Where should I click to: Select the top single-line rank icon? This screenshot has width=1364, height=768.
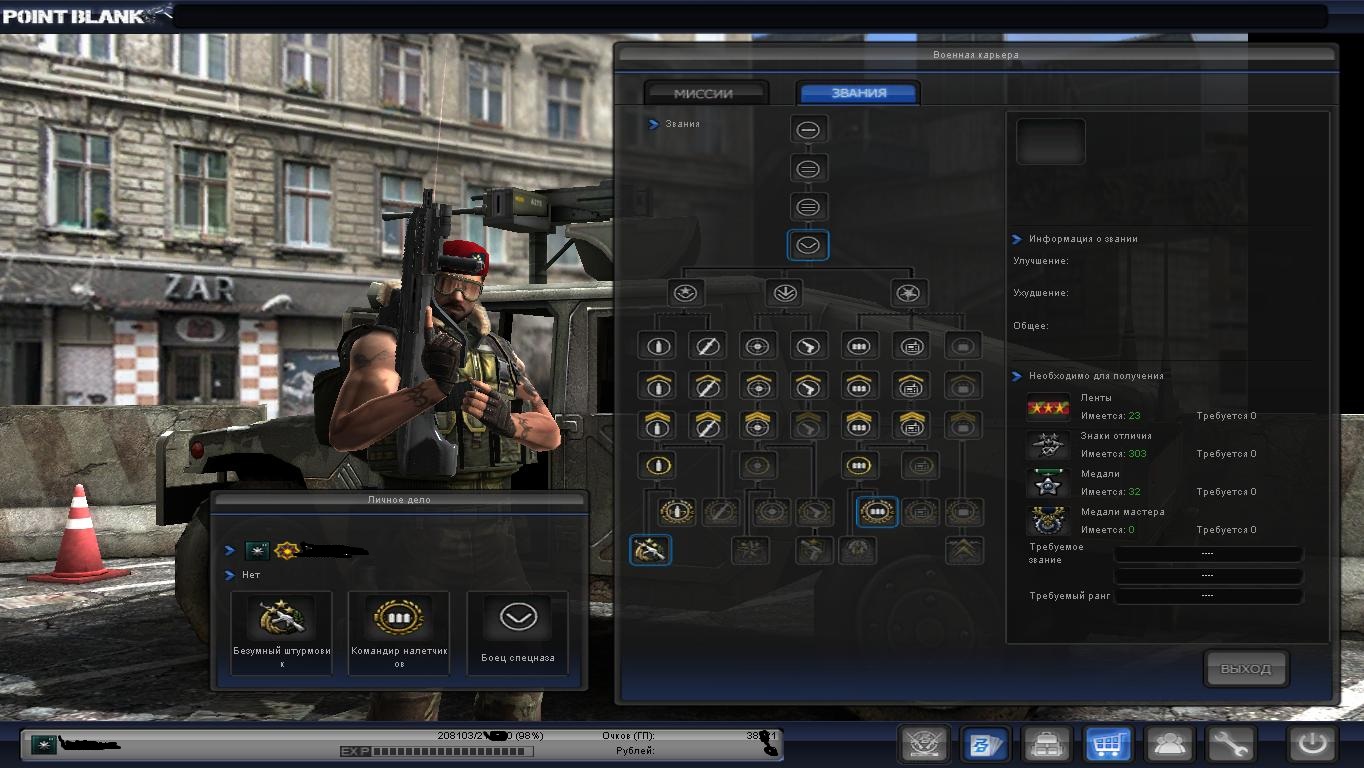tap(808, 129)
